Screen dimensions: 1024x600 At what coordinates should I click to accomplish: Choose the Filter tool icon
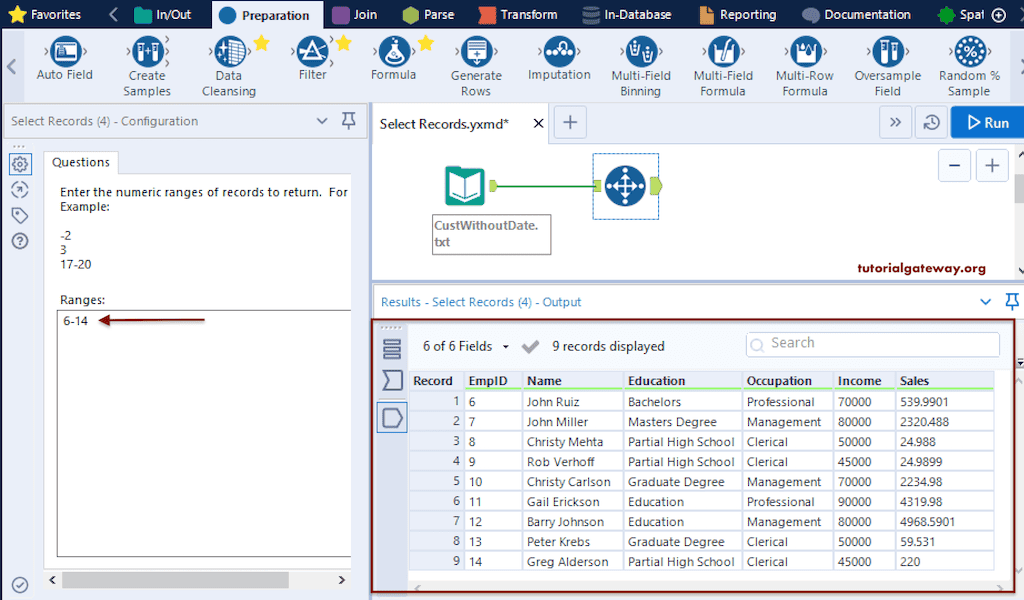click(x=313, y=51)
